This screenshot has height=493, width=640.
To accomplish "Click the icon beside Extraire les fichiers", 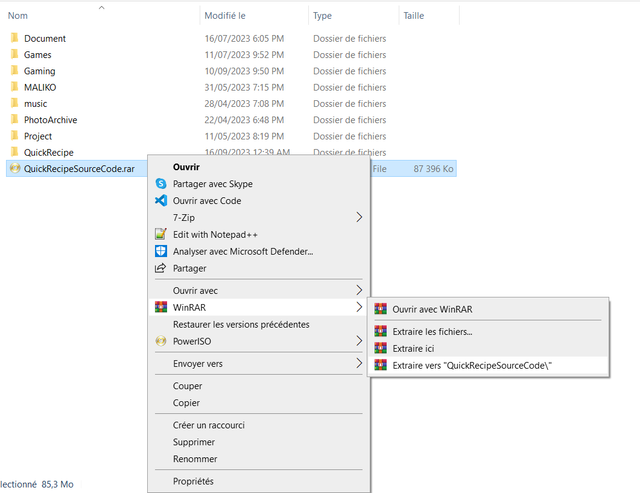I will (x=380, y=331).
